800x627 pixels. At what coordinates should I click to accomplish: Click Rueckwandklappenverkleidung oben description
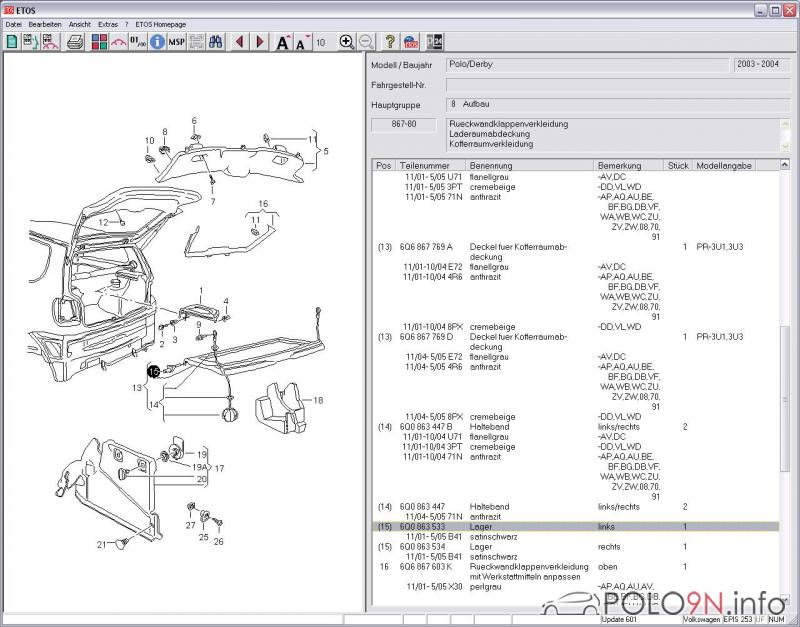[529, 567]
